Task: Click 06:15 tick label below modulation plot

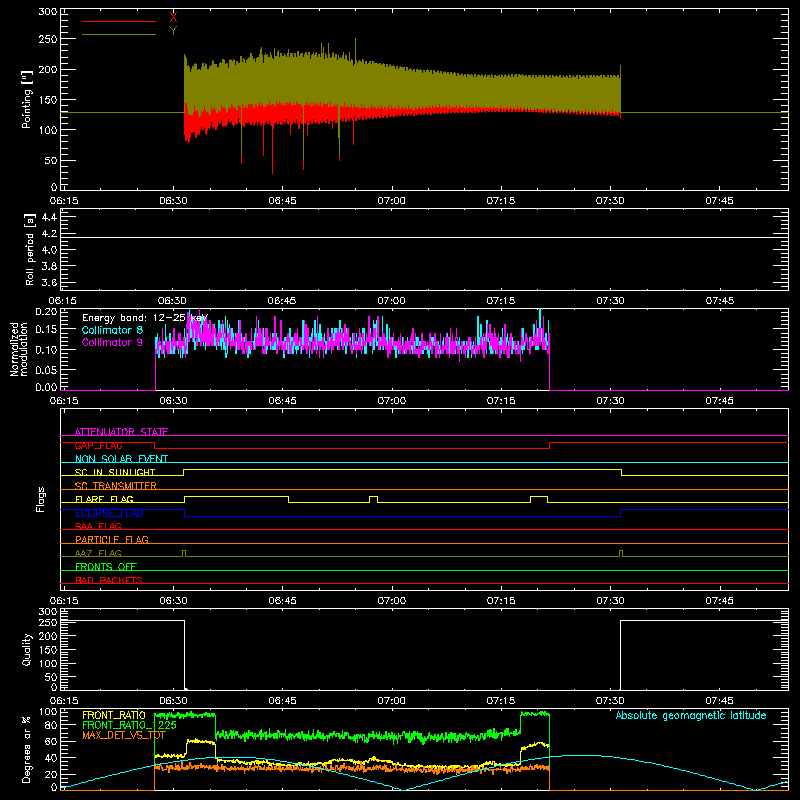Action: coord(64,401)
